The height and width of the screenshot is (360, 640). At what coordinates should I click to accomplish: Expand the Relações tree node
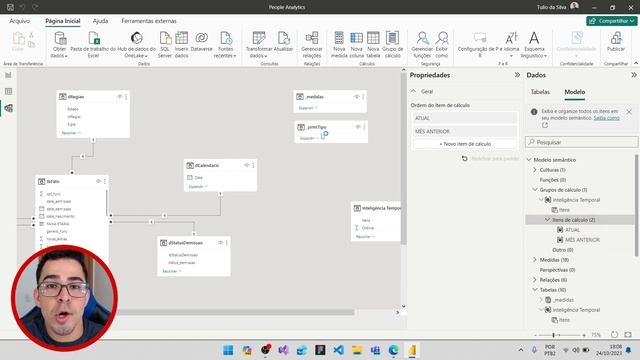click(x=535, y=280)
